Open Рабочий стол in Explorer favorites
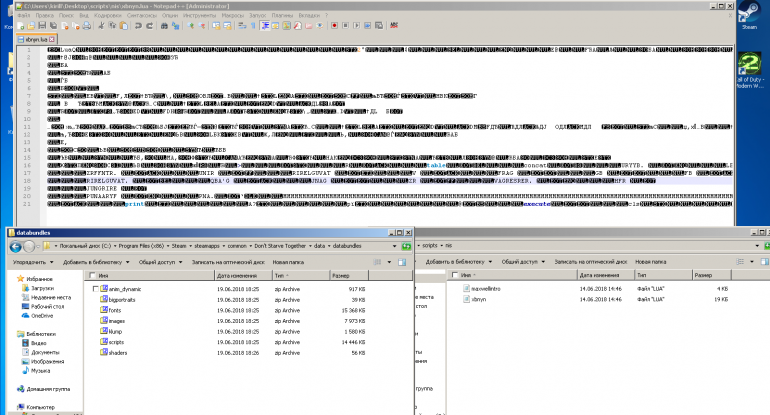Image resolution: width=770 pixels, height=415 pixels. click(46, 306)
